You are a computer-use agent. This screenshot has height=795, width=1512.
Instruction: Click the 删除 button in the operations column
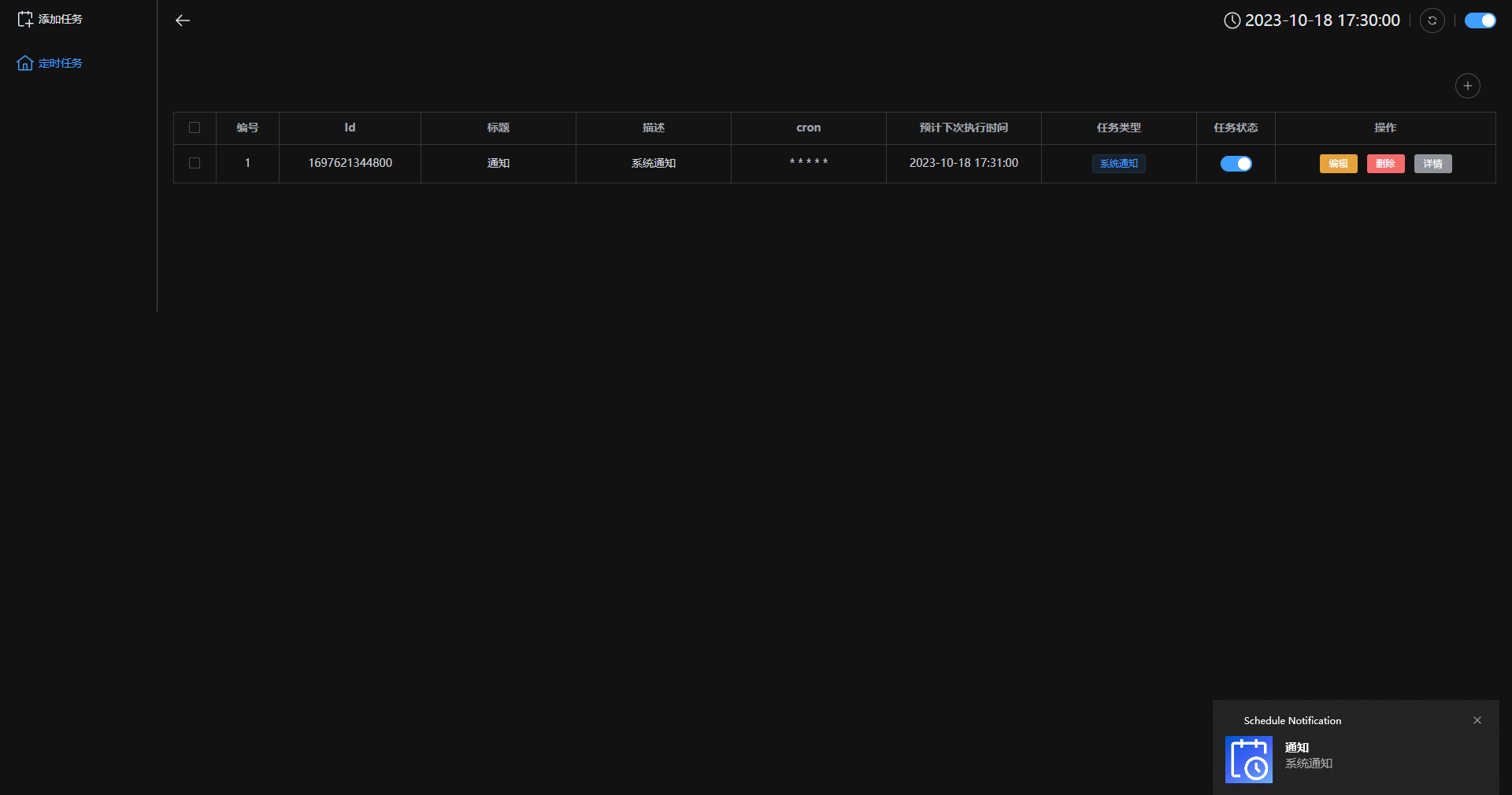[1385, 164]
